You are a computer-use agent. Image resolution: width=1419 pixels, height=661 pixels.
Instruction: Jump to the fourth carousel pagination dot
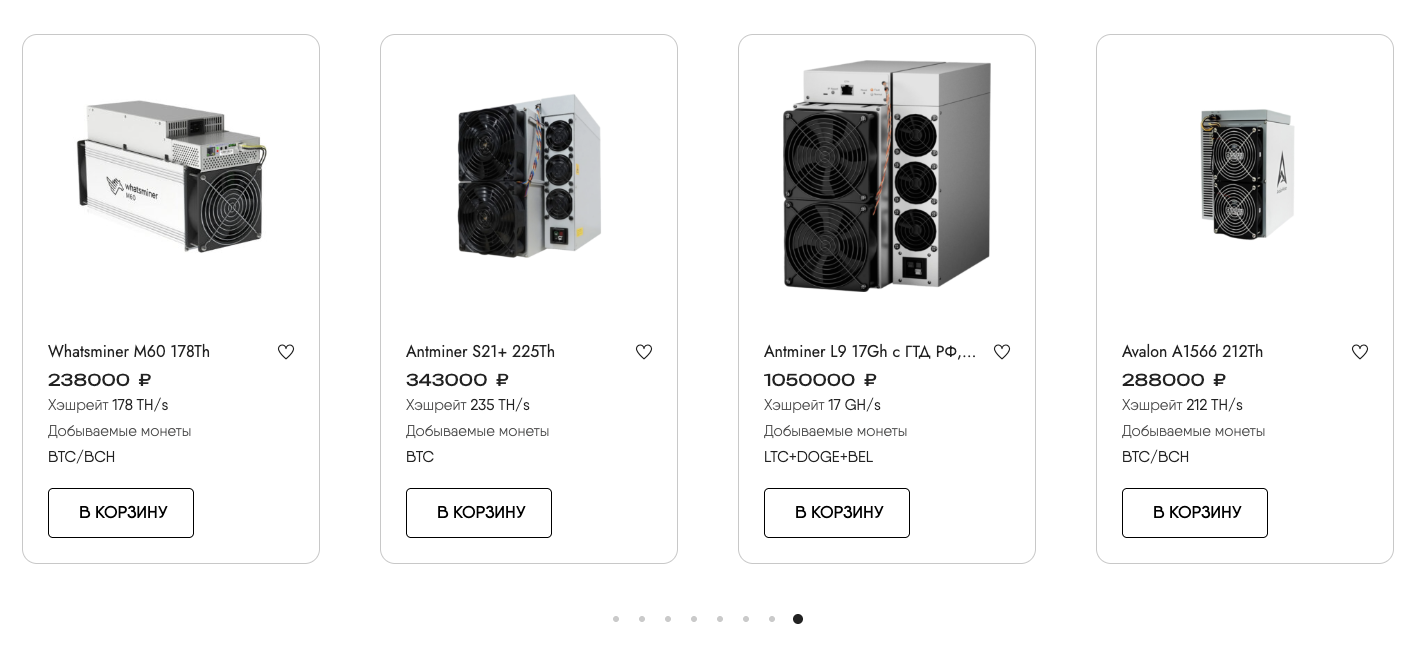pos(694,619)
